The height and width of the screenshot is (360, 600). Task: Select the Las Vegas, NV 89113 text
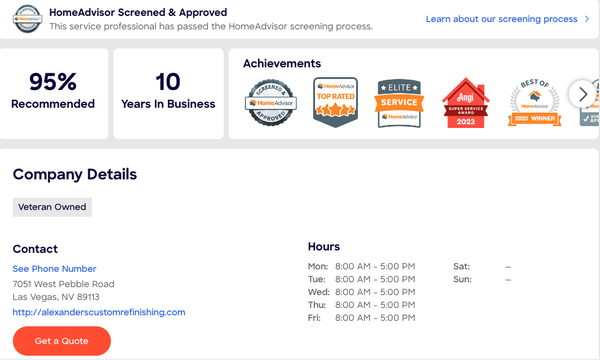(56, 297)
